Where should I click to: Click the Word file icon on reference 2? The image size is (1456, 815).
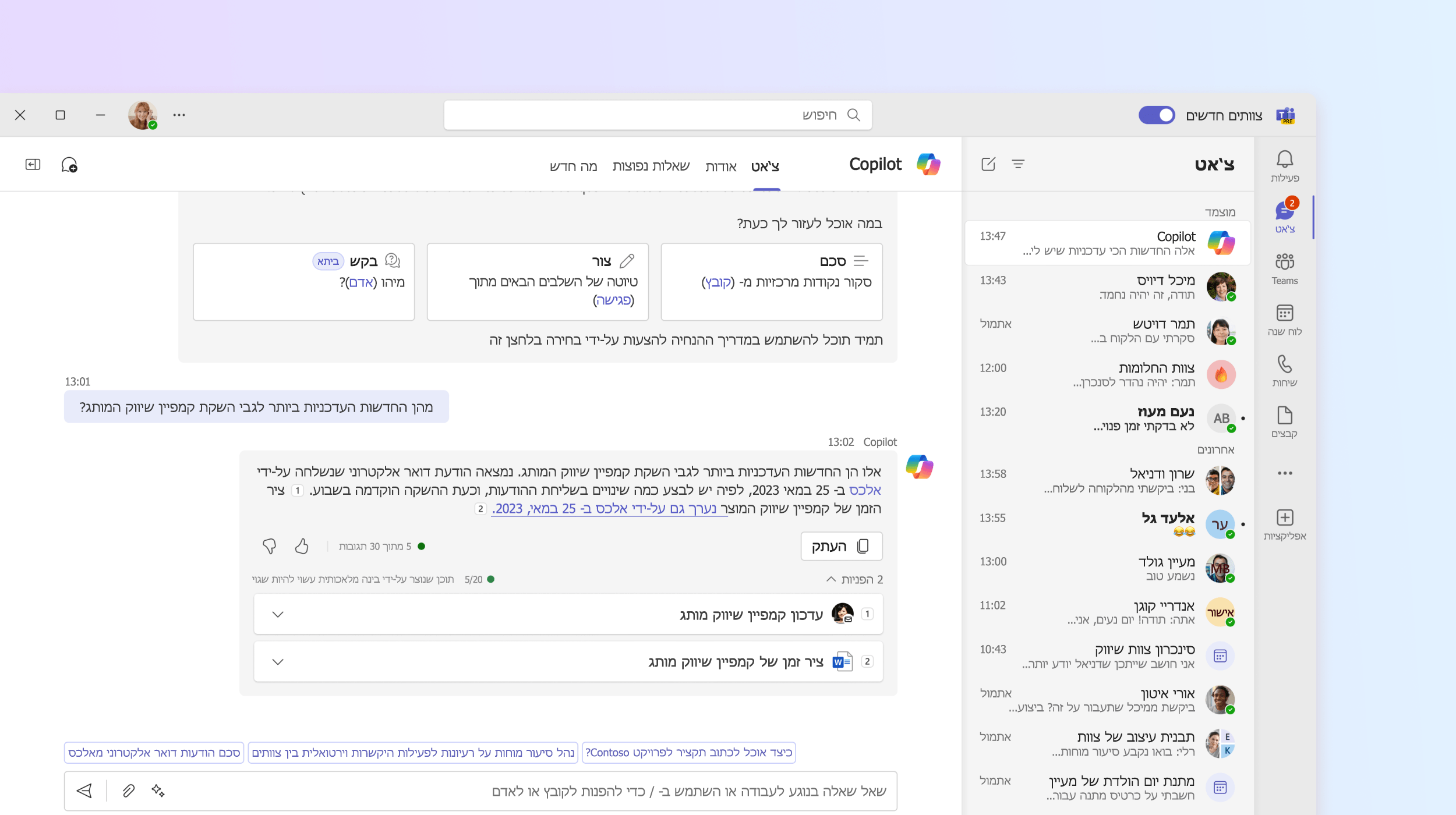coord(842,662)
